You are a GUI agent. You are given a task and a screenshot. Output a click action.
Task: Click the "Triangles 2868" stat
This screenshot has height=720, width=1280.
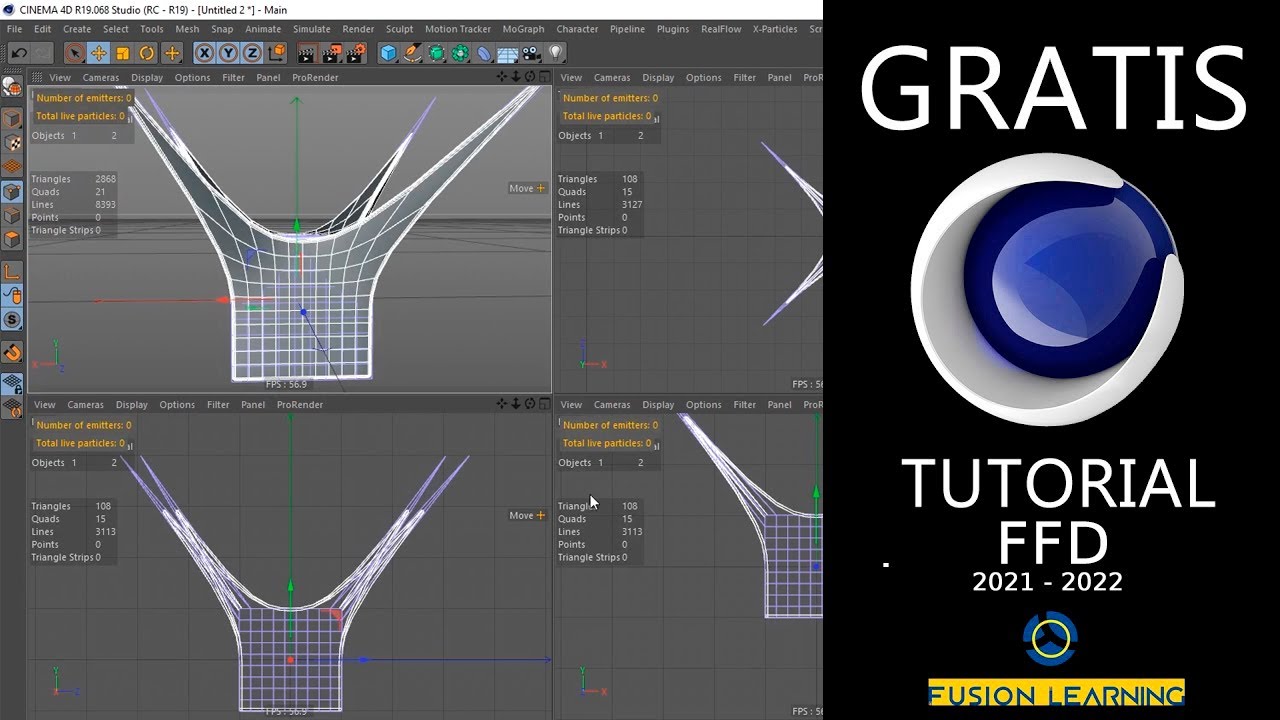(x=74, y=179)
